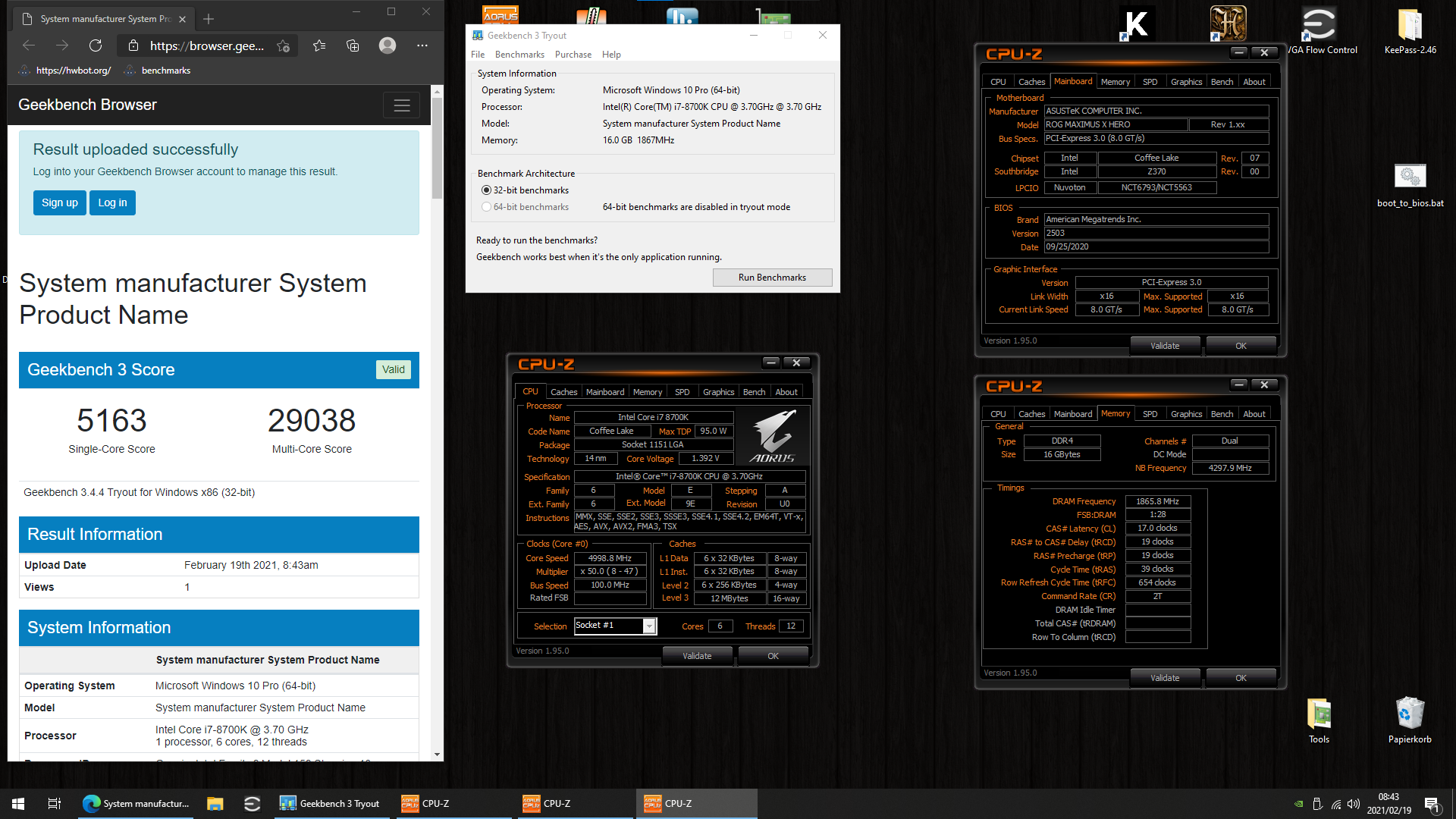Open the Geekbench Benchmarks menu
The width and height of the screenshot is (1456, 819).
(519, 55)
